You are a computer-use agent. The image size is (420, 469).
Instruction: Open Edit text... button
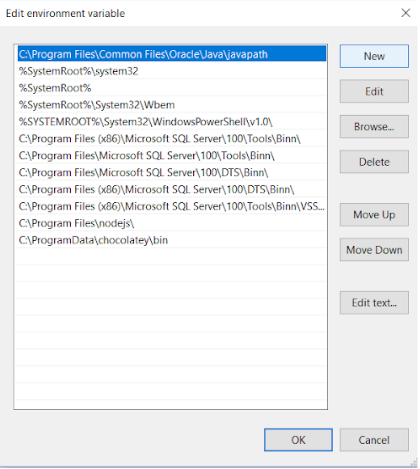pos(374,303)
